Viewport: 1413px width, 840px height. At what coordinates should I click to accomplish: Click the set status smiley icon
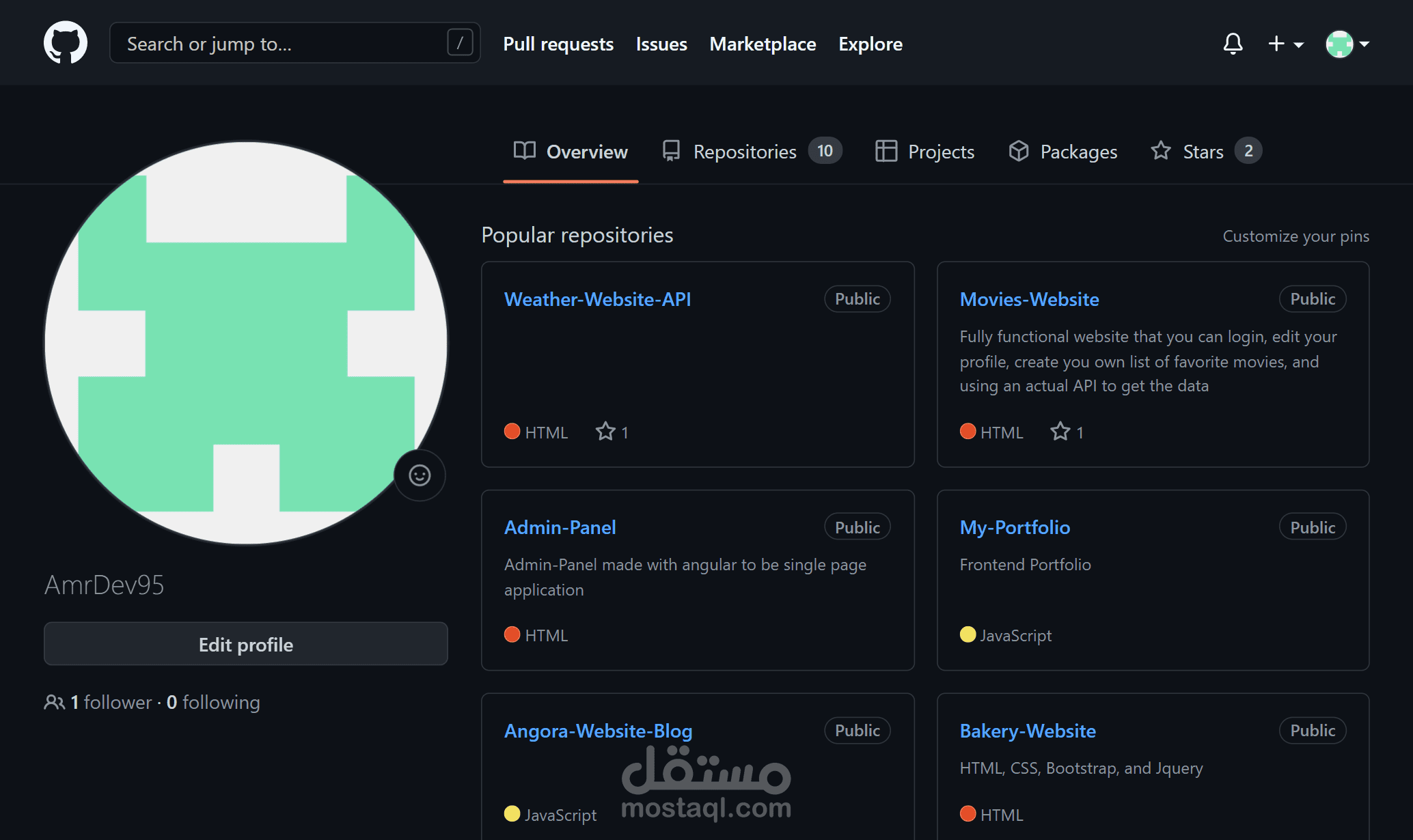(x=420, y=475)
